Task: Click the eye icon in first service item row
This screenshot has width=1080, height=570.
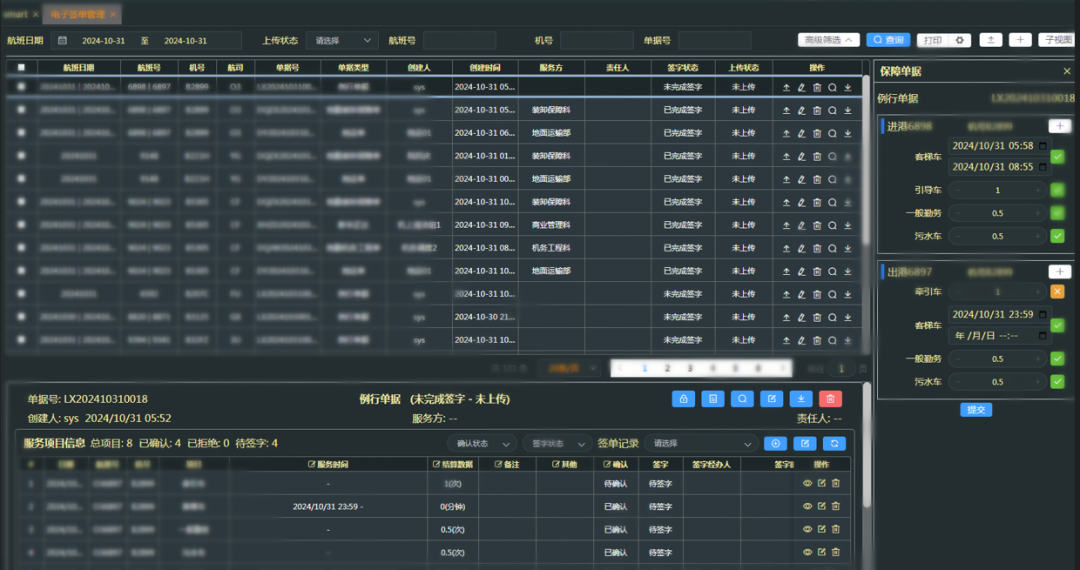Action: (807, 483)
